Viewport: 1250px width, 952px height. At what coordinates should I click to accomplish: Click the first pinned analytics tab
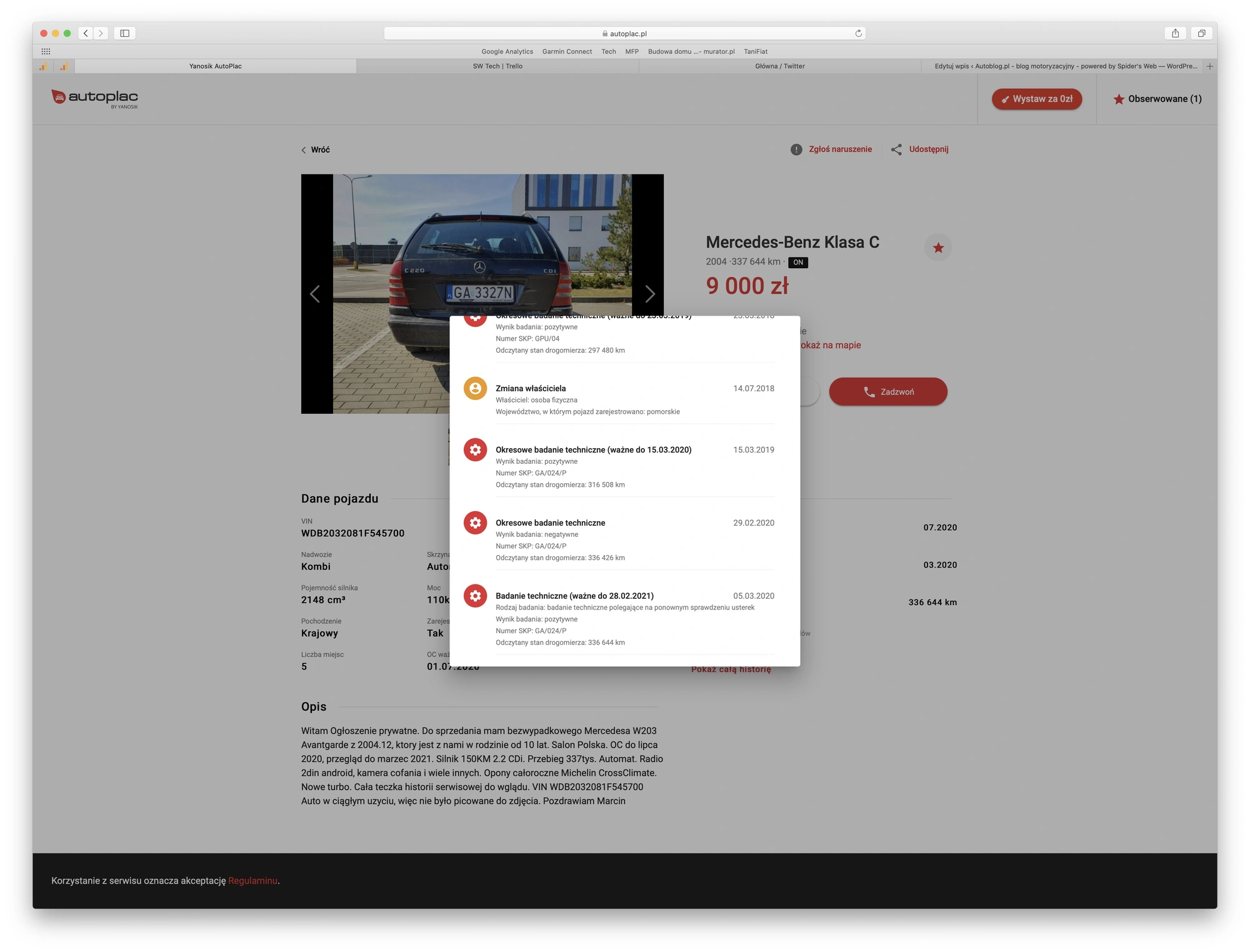(x=43, y=66)
